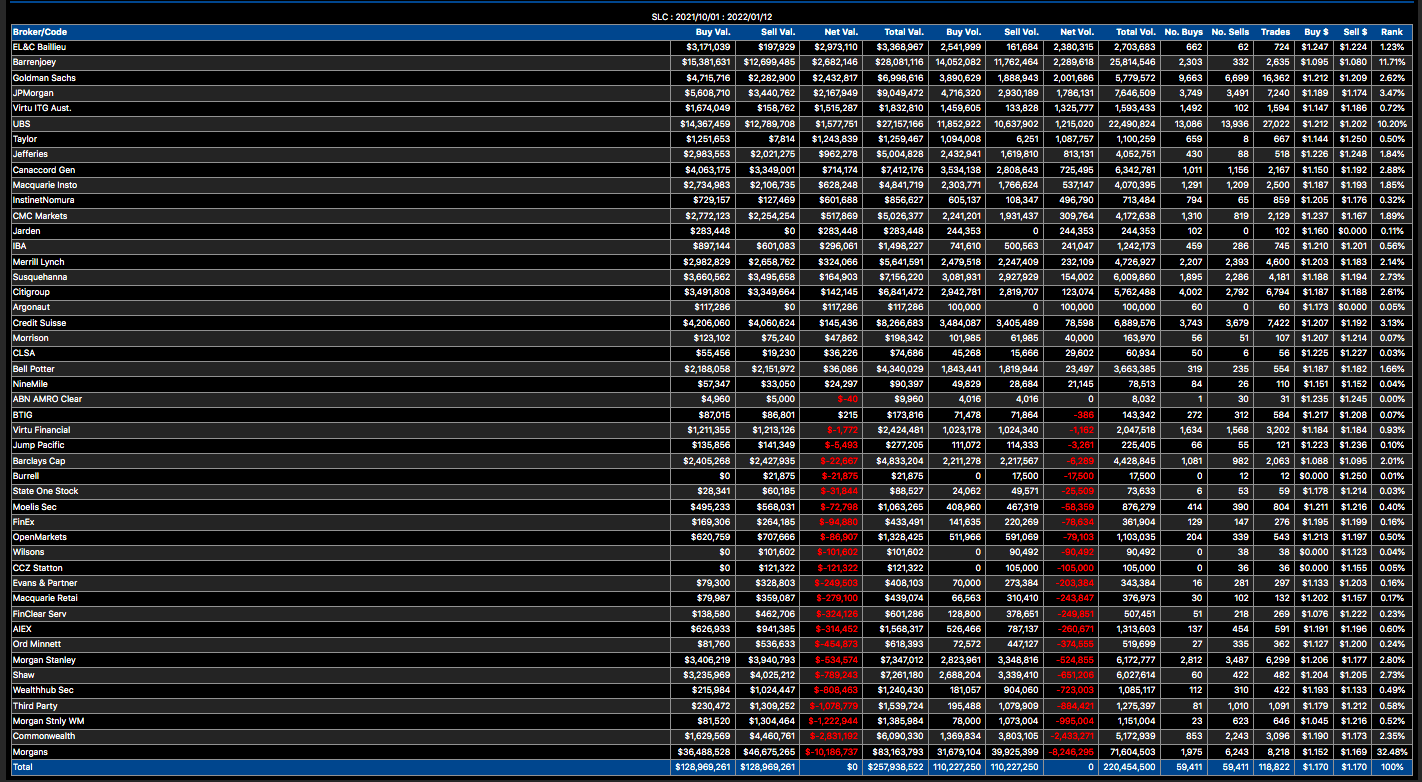Screen dimensions: 1422x782
Task: Click the Sell $ column header
Action: tap(1353, 31)
